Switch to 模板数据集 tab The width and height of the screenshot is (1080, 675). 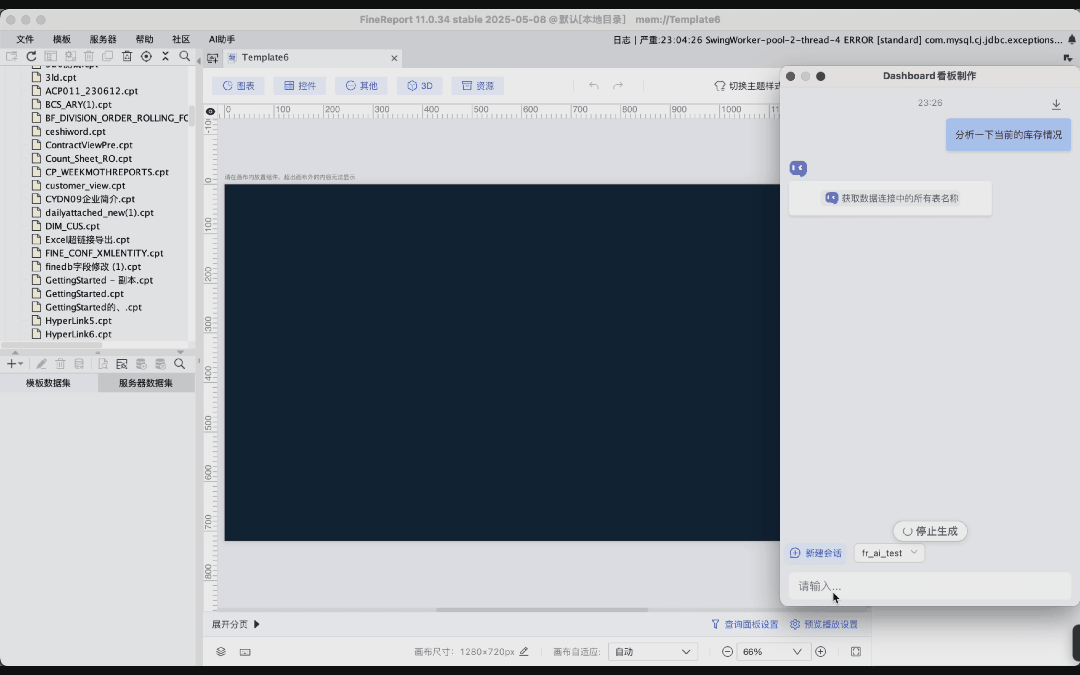click(48, 383)
